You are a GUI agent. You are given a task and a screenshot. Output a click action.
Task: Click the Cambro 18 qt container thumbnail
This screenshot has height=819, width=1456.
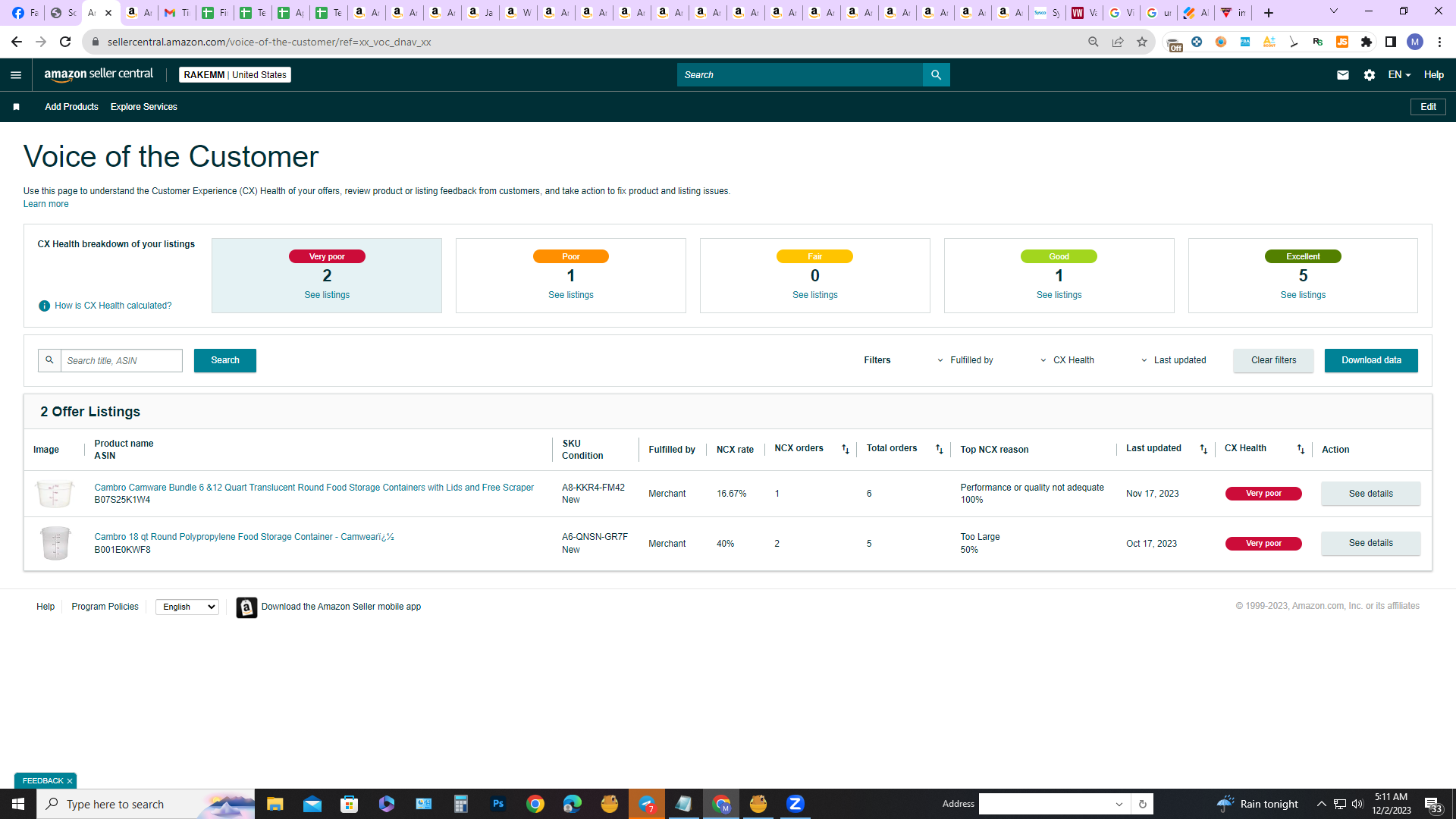[x=55, y=543]
